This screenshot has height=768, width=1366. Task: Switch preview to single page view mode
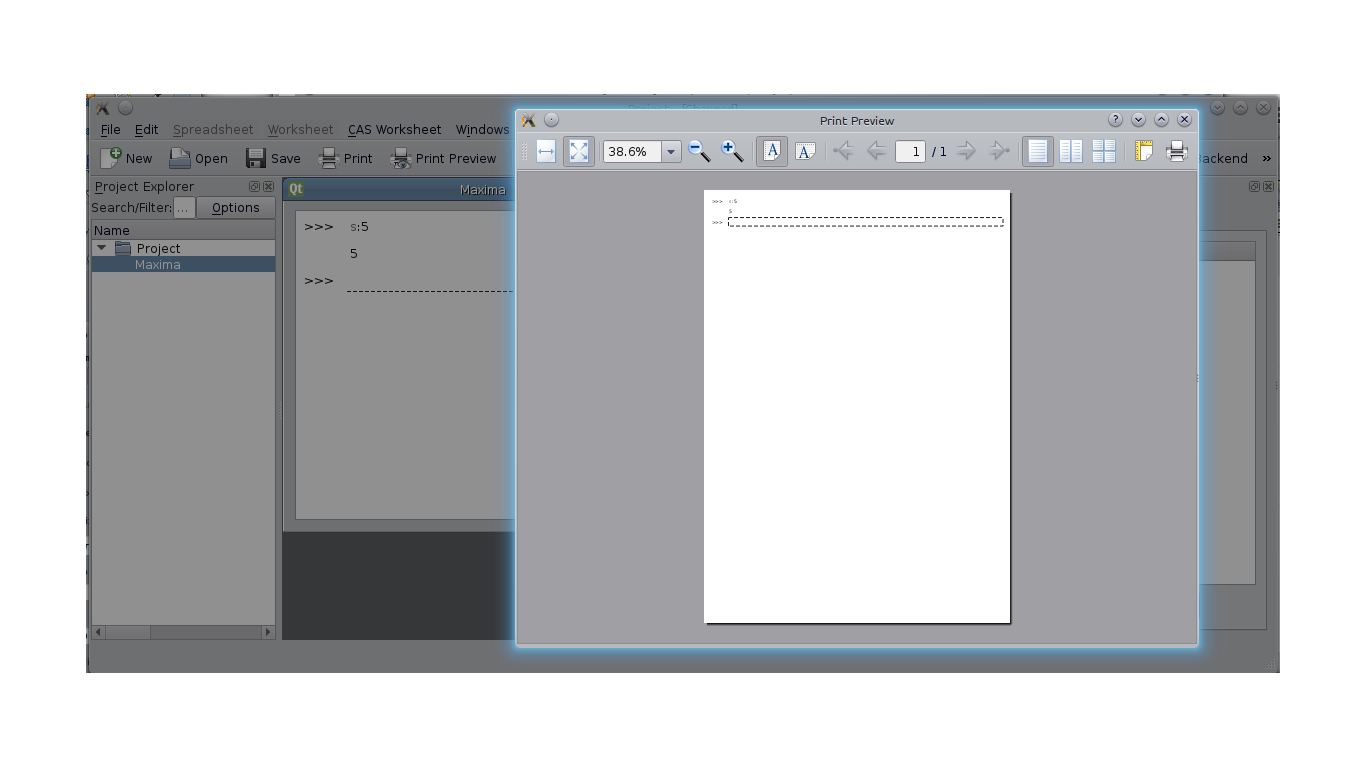click(x=1037, y=151)
